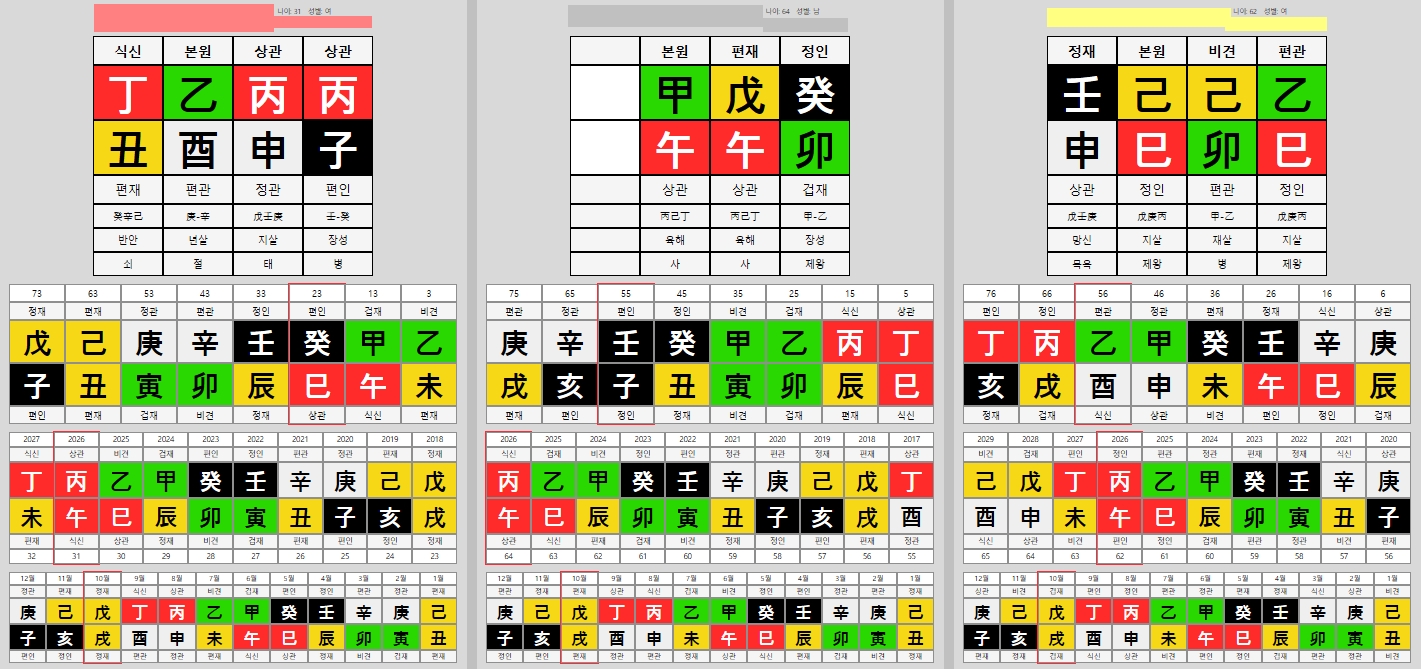Select '12월' in the age-31 chart
1421x669 pixels.
pos(28,578)
